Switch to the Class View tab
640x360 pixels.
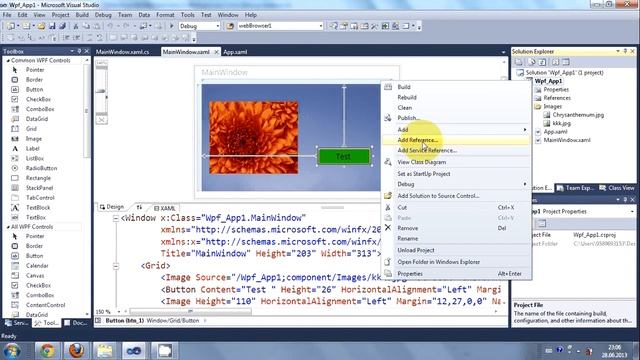point(617,188)
